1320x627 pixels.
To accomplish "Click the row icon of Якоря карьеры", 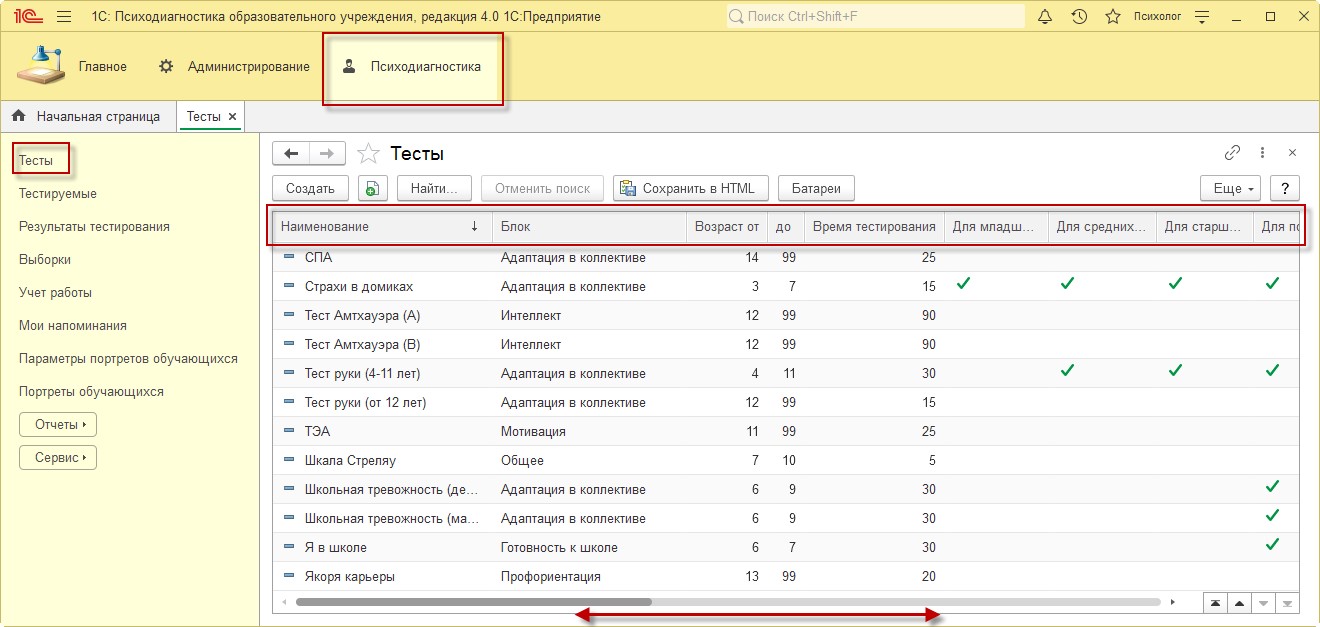I will coord(290,576).
